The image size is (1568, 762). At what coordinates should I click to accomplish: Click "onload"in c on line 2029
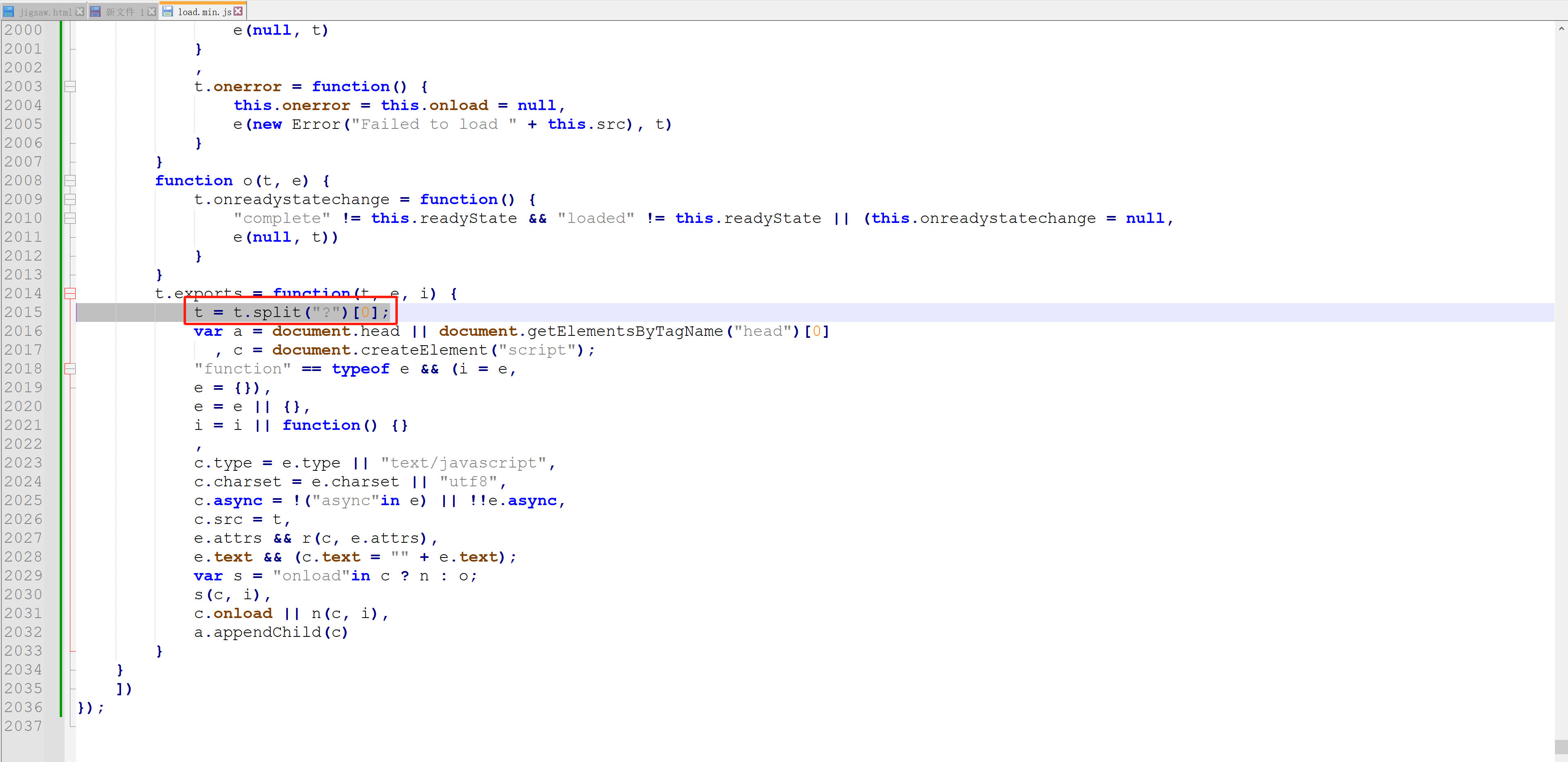click(331, 576)
